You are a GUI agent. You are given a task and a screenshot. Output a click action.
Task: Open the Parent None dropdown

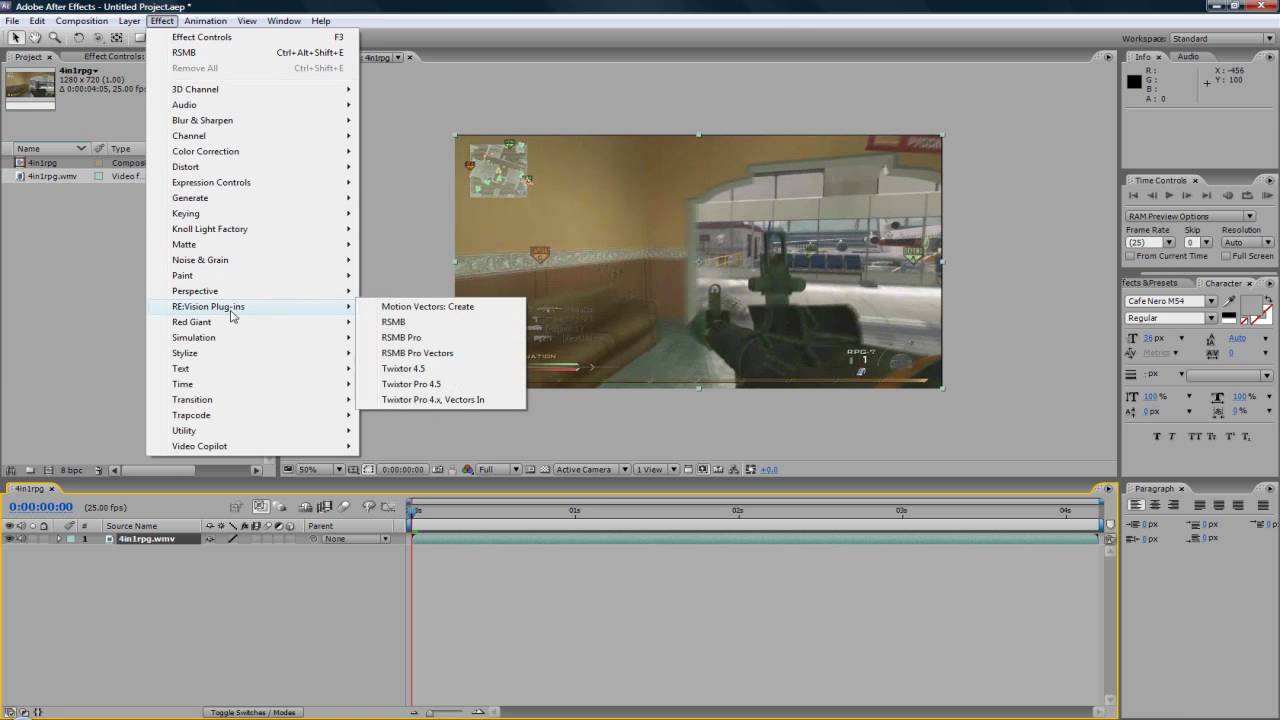point(356,539)
